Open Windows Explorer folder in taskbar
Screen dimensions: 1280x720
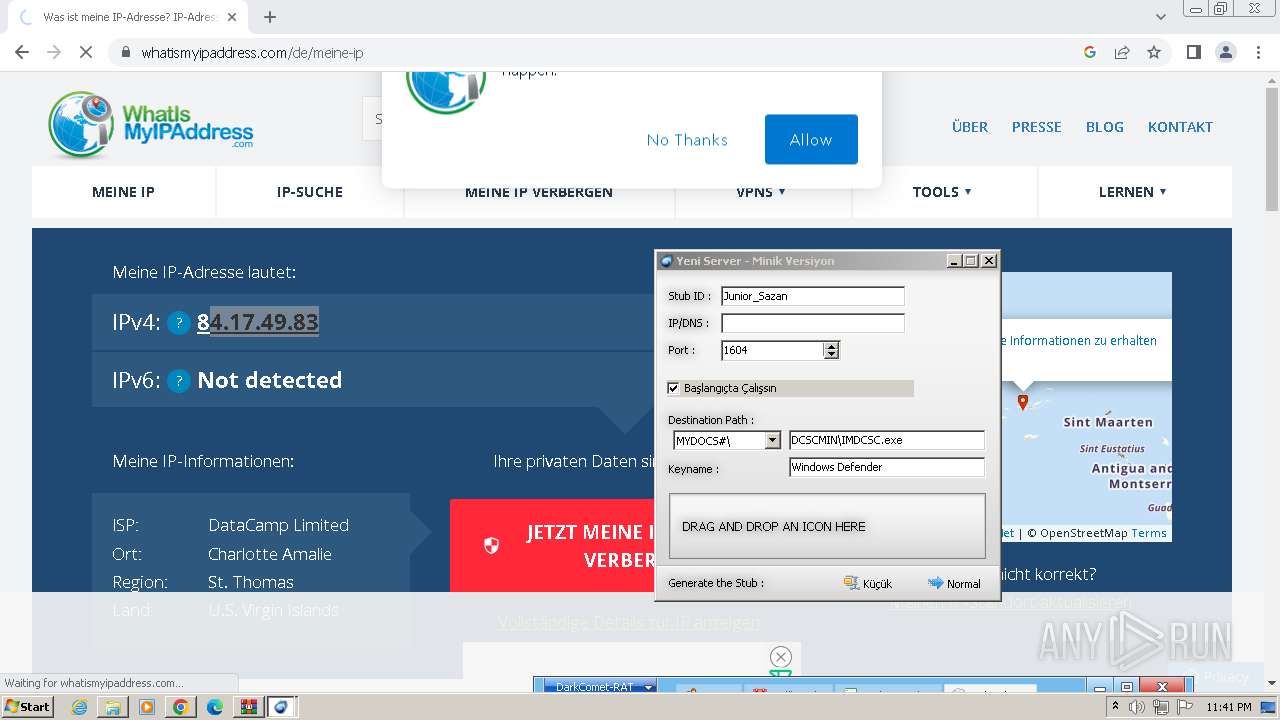(x=113, y=707)
